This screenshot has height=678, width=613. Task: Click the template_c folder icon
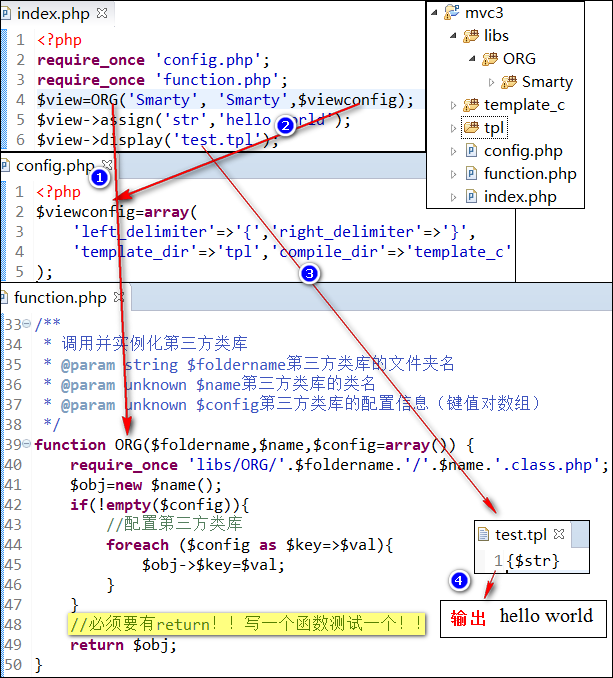click(x=471, y=105)
